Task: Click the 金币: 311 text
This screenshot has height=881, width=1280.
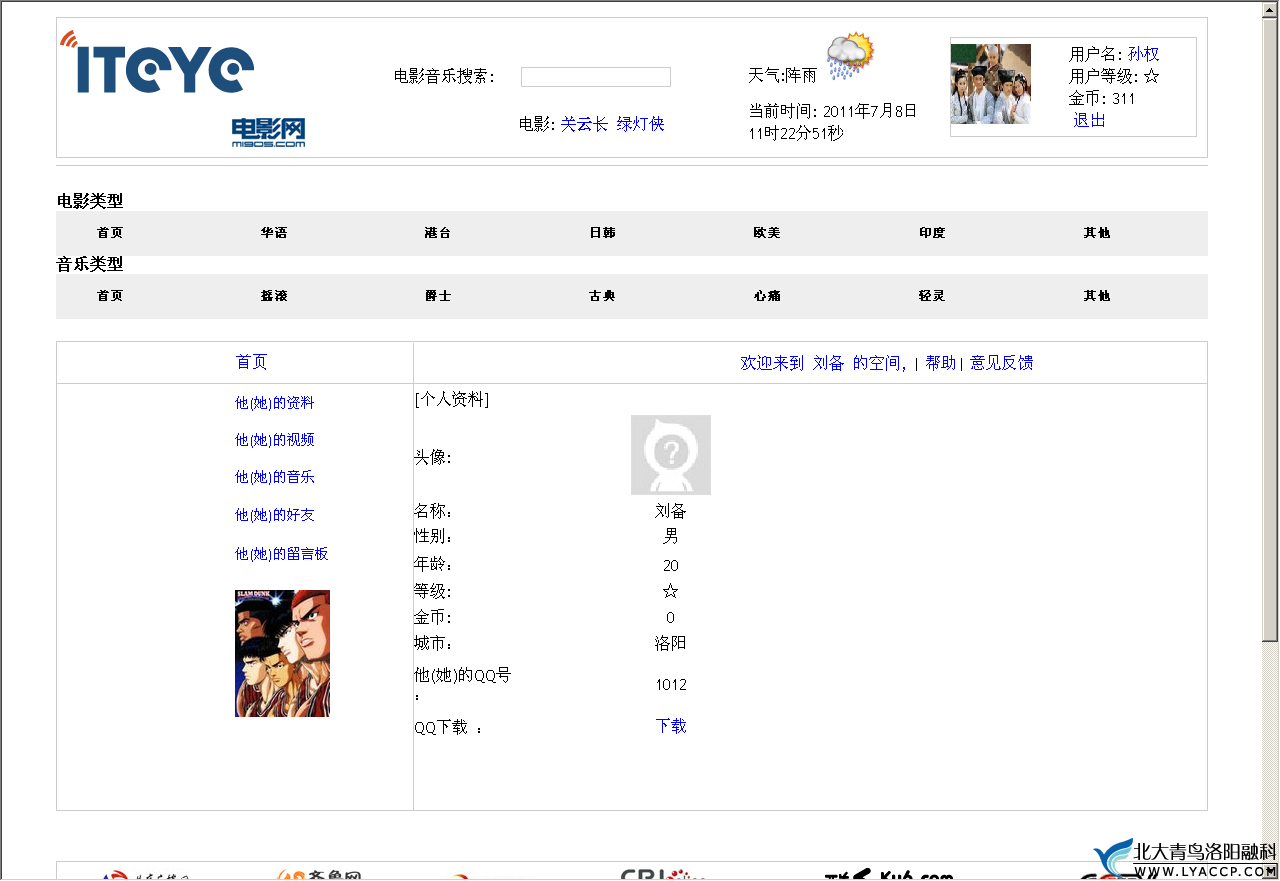Action: point(1102,98)
